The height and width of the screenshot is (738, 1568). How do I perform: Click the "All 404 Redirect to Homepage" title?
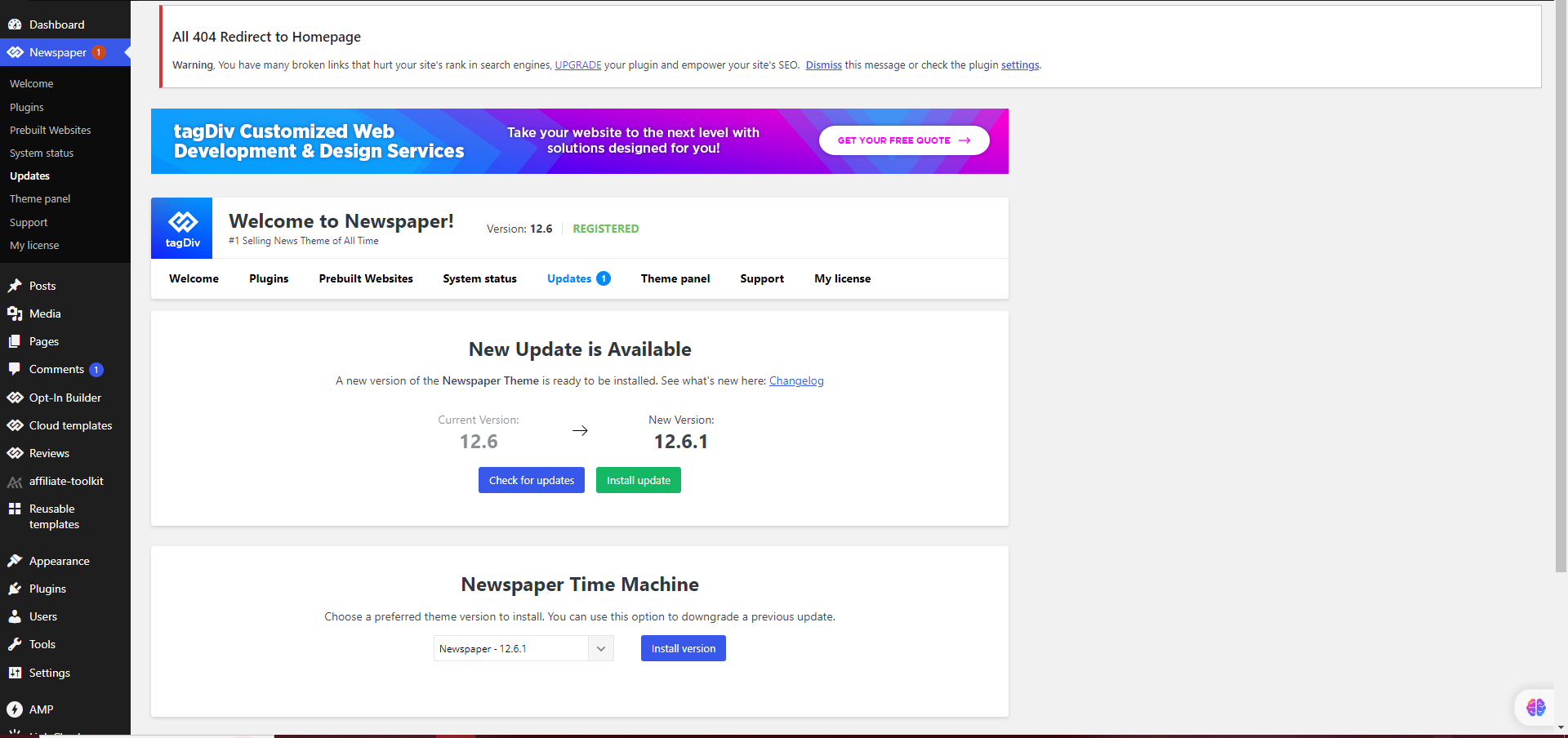(266, 37)
